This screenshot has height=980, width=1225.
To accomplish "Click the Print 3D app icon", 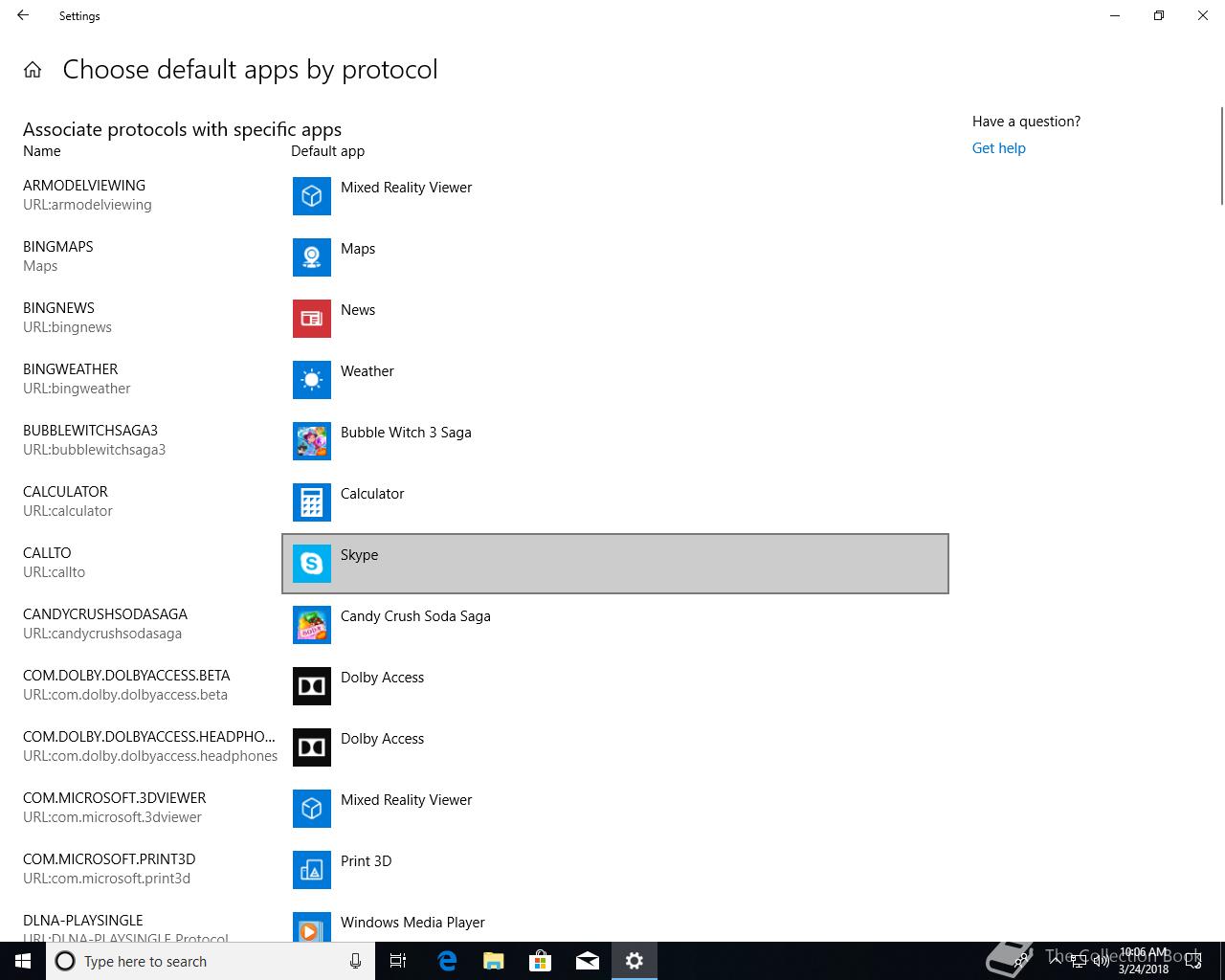I will tap(312, 870).
